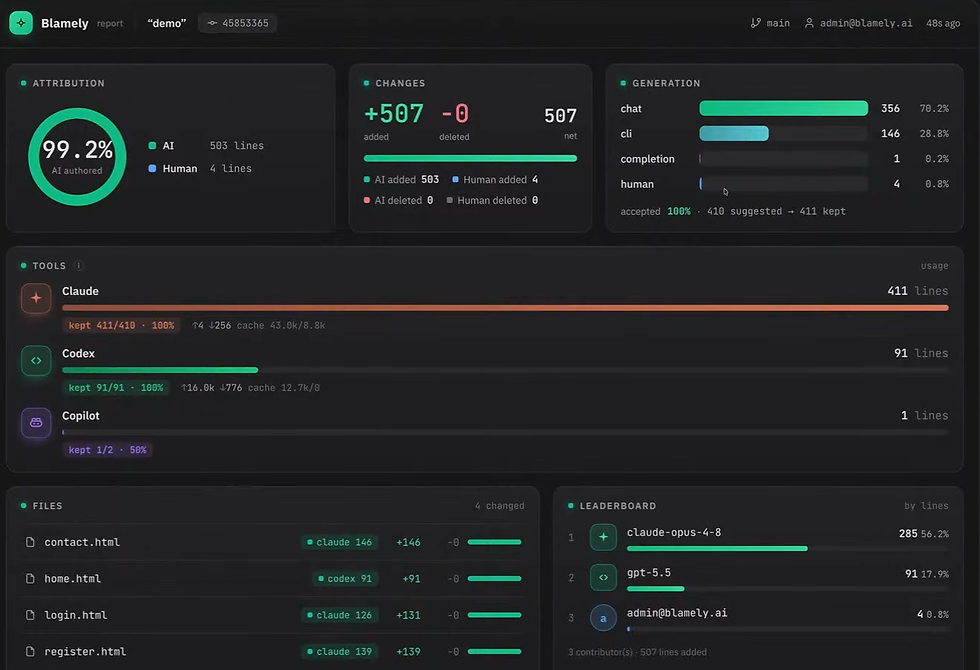The image size is (980, 670).
Task: Click the commit hash 45853365 badge
Action: pyautogui.click(x=238, y=23)
